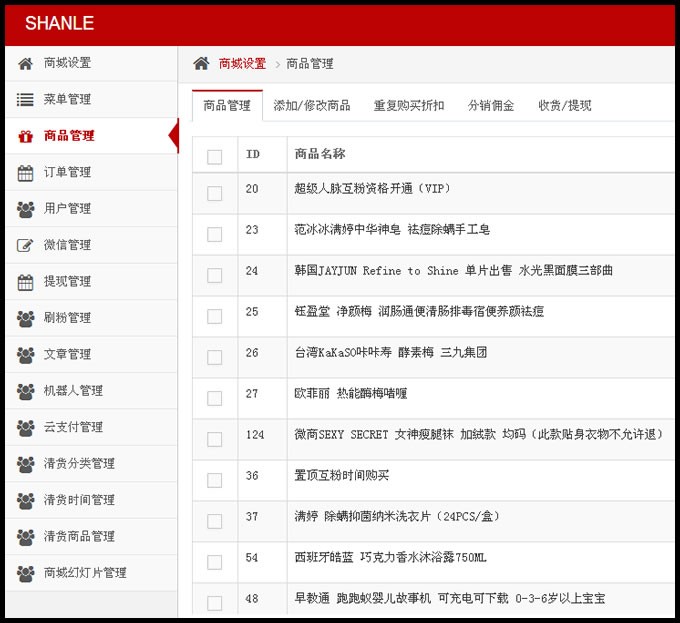Viewport: 680px width, 623px height.
Task: Click the users icon next to 机器人管理
Action: tap(25, 391)
